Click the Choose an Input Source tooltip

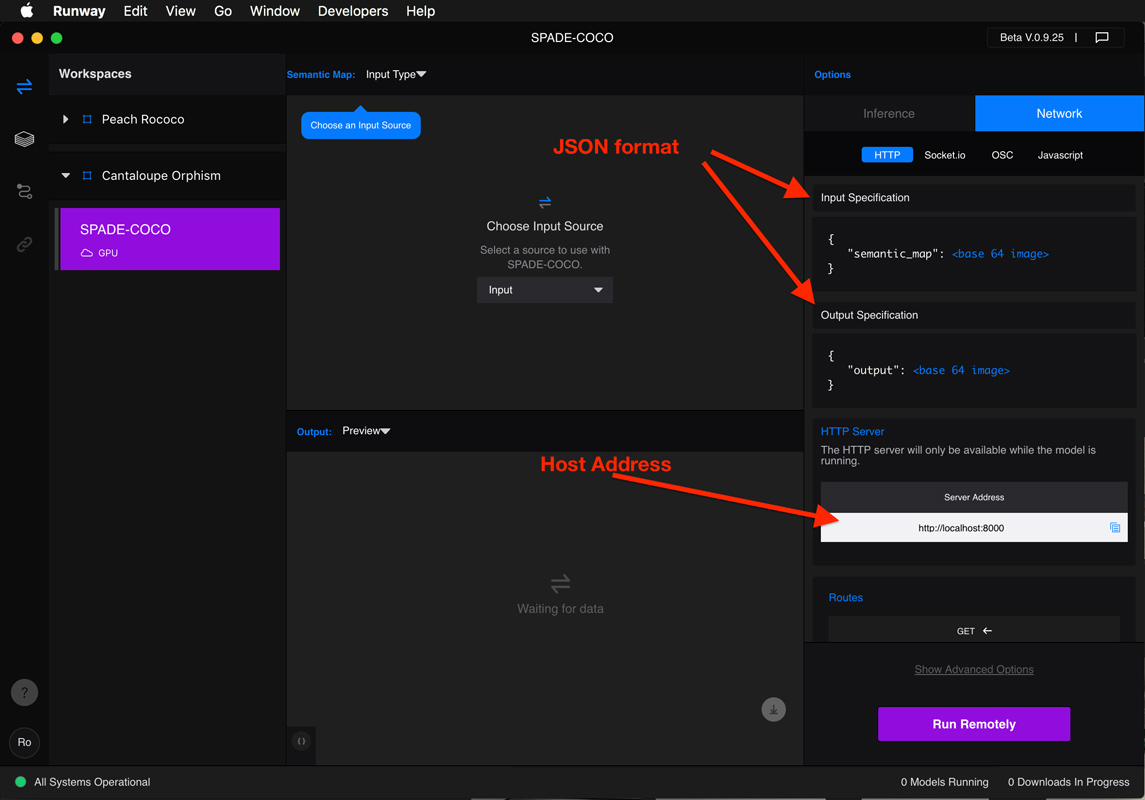(x=361, y=125)
